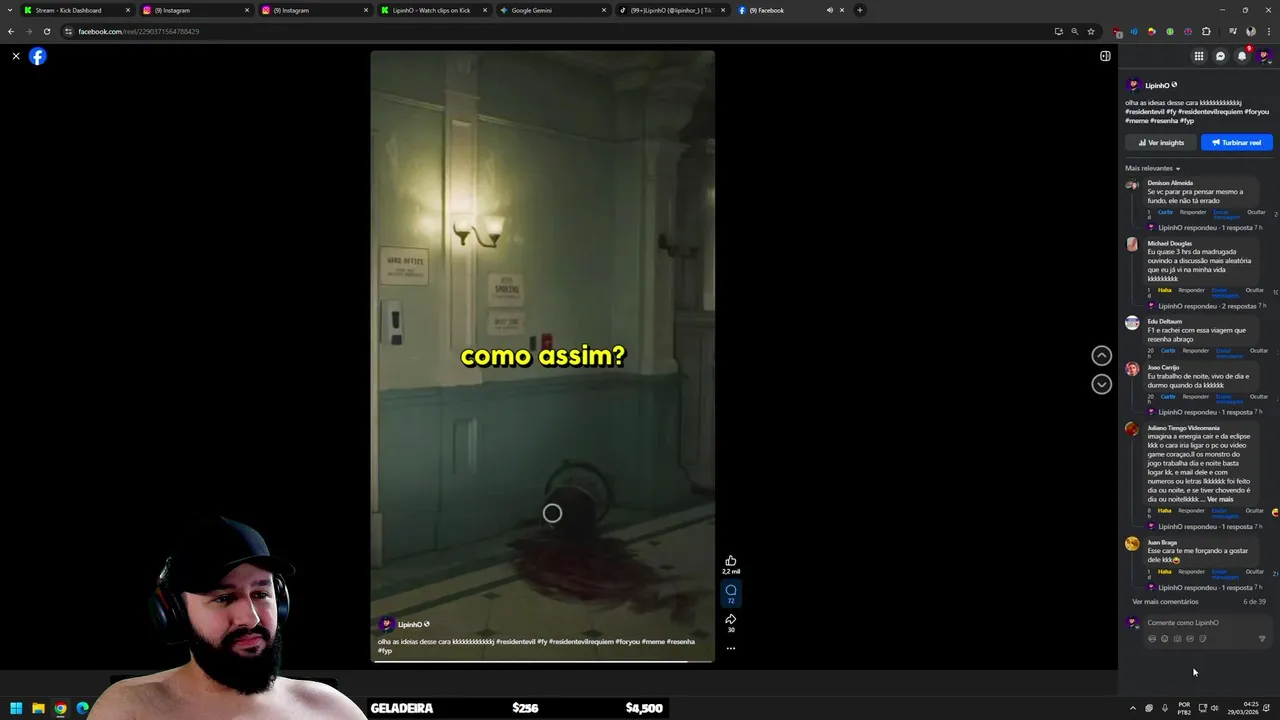
Task: Click Responder on Denison Almeida's comment
Action: [1193, 212]
